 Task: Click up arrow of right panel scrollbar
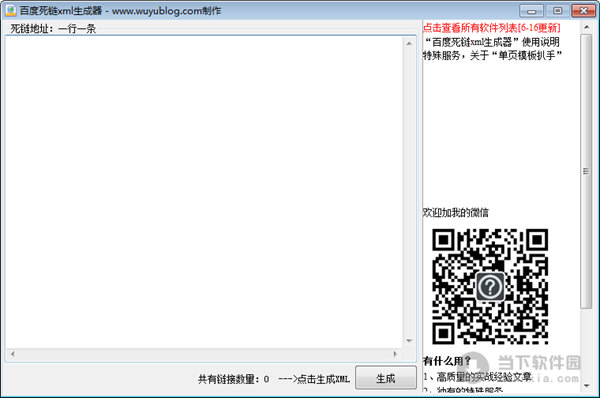click(586, 27)
